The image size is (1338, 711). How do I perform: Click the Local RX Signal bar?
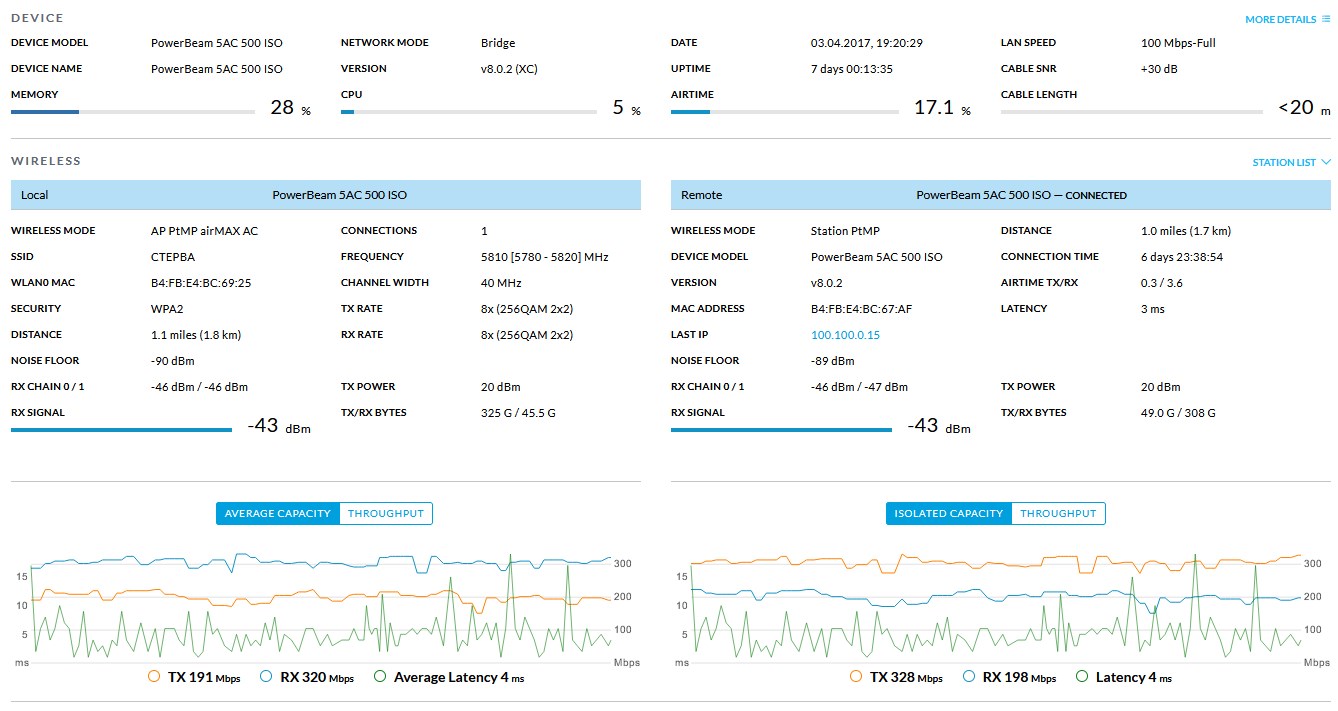(121, 430)
